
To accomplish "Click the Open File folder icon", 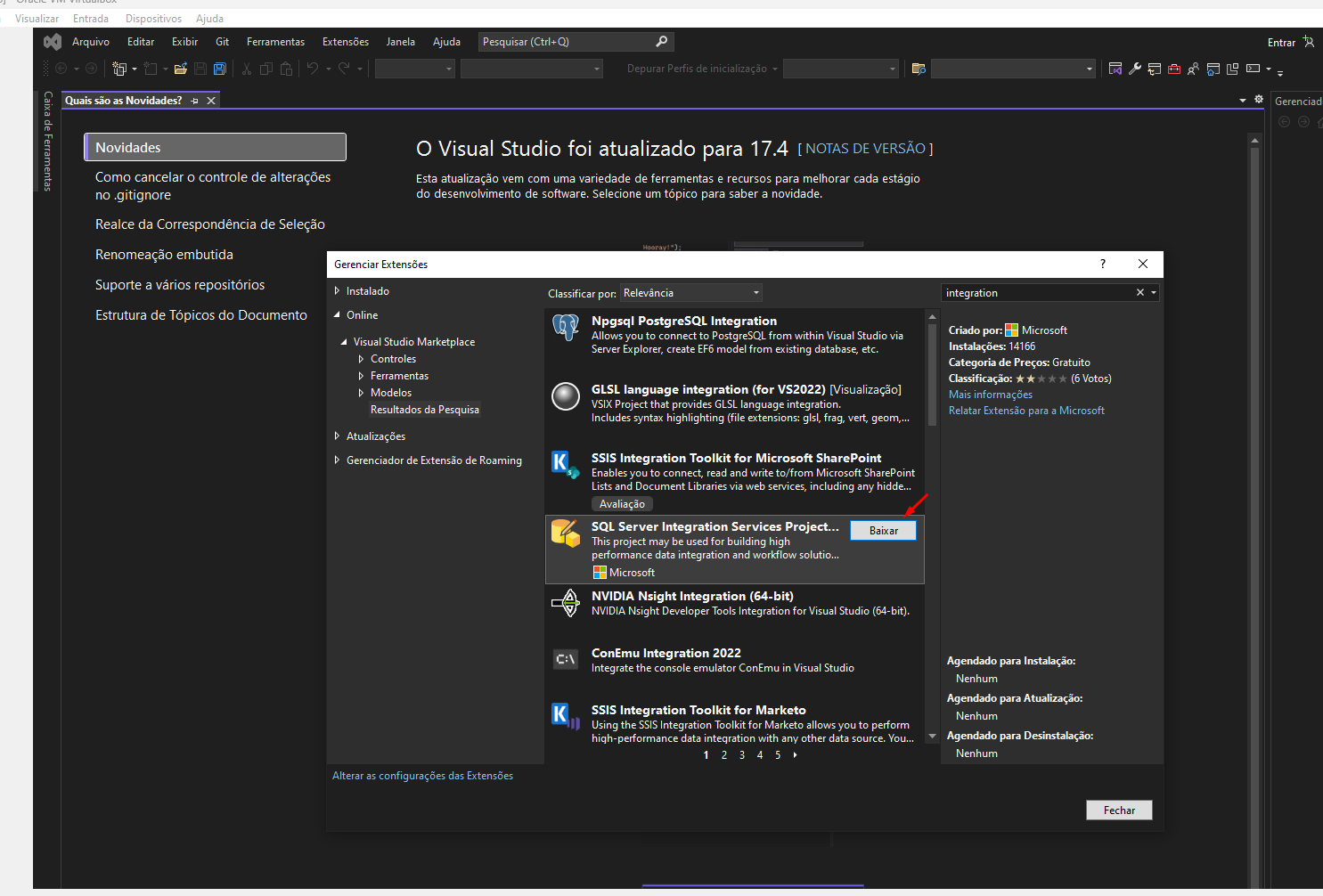I will [181, 69].
